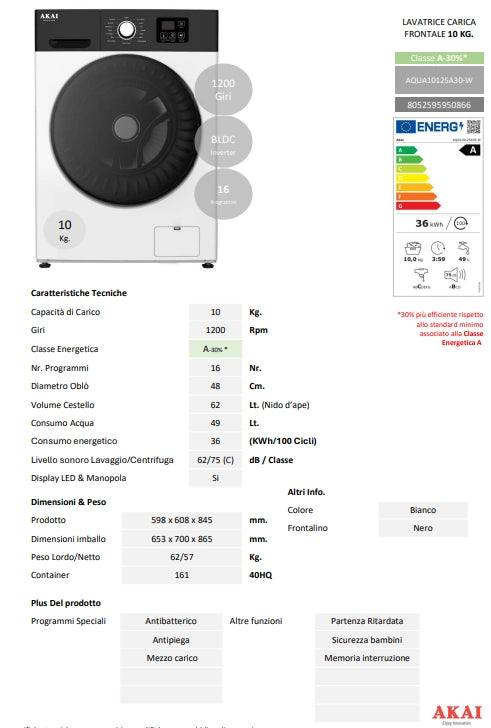The image size is (491, 728).
Task: Click the BLDC Inverter round badge
Action: tap(223, 142)
